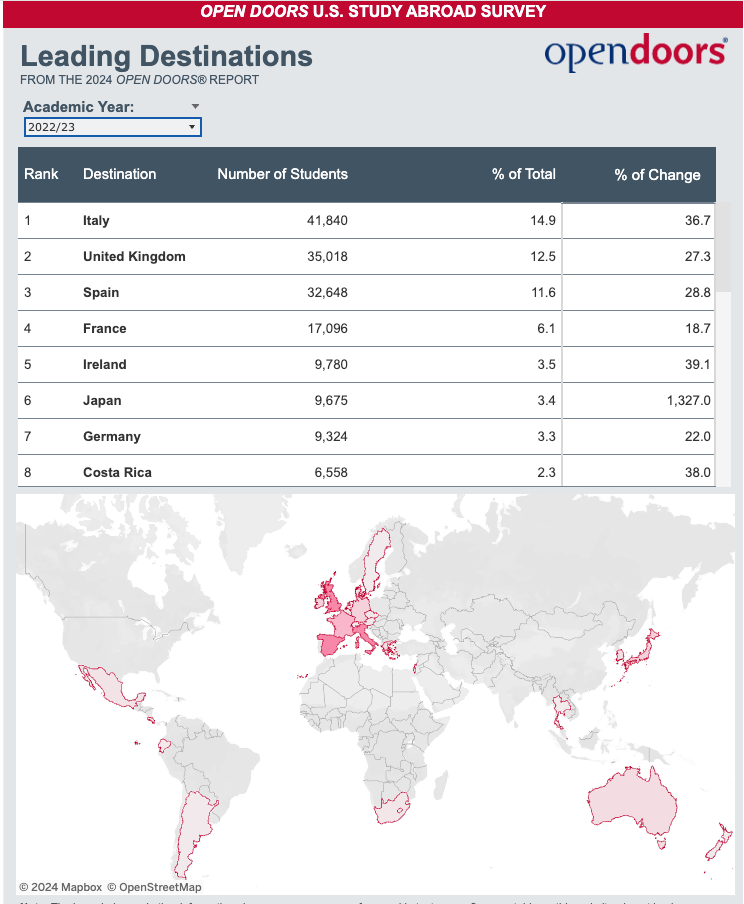This screenshot has height=904, width=744.
Task: Click United Kingdom's percent of total 12.5
Action: click(x=543, y=257)
